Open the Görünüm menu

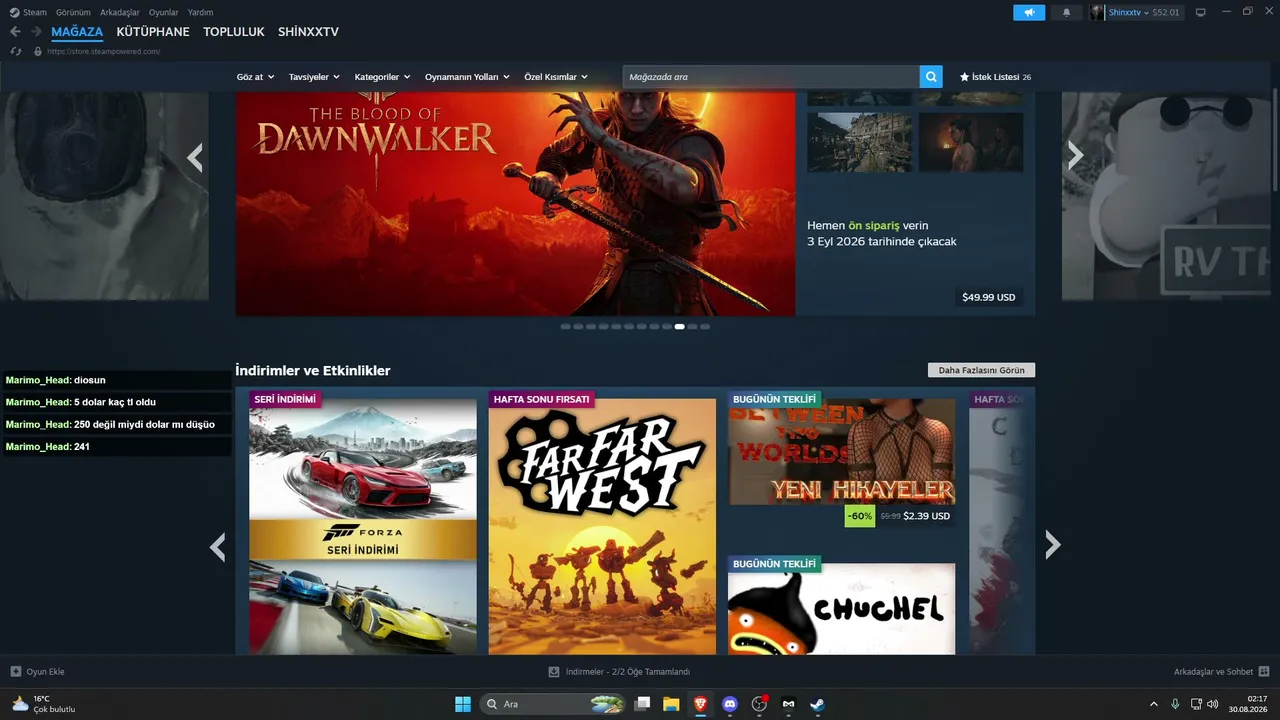coord(73,12)
